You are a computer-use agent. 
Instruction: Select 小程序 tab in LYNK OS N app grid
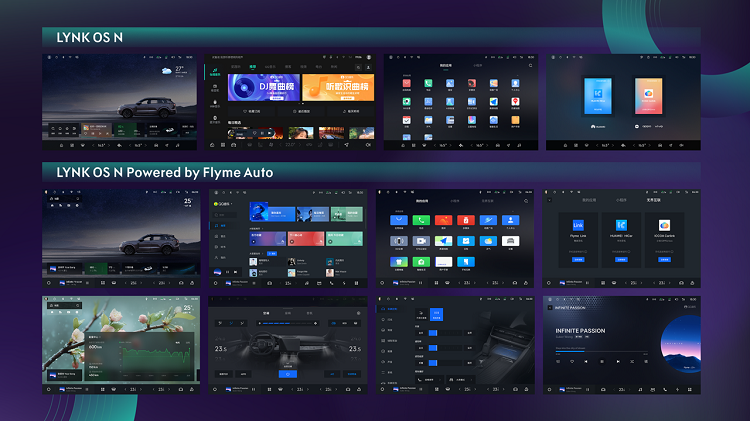(x=477, y=66)
